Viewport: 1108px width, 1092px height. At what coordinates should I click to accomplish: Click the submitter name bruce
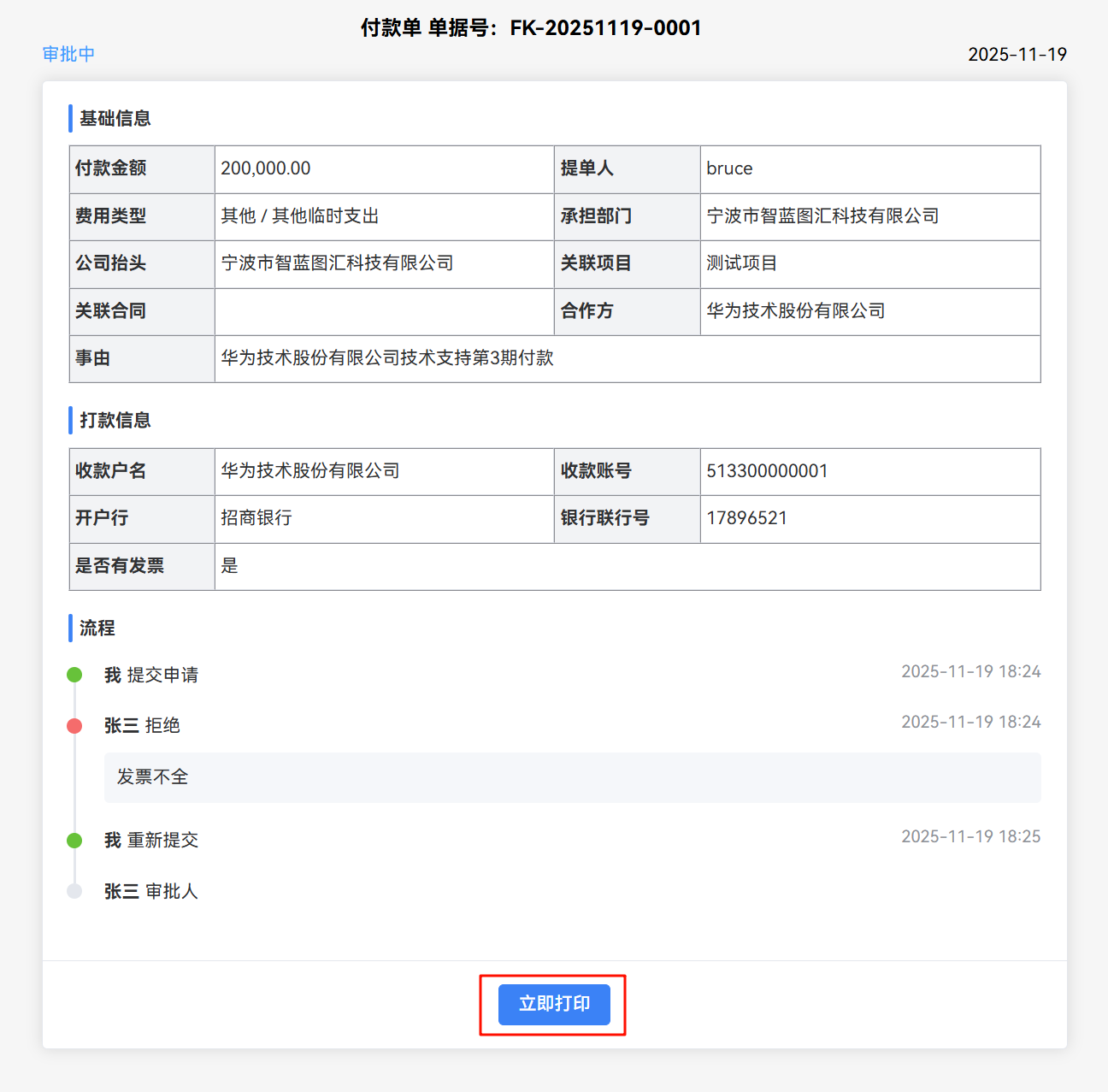729,168
